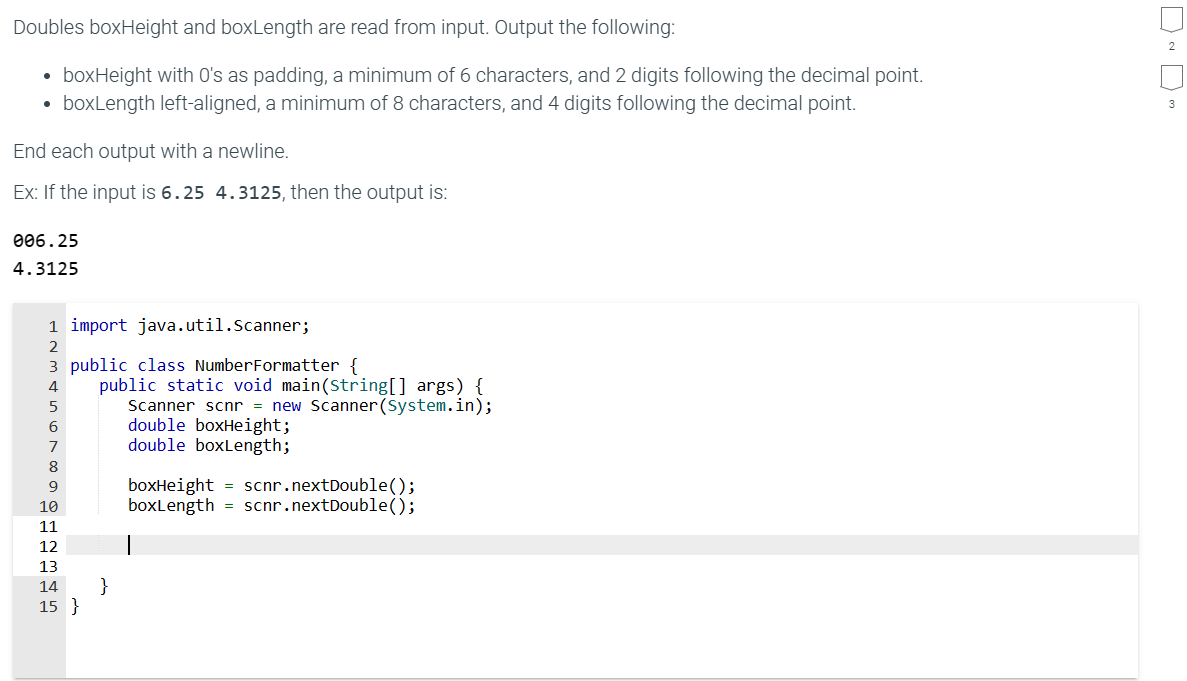Click the closing brace on line 15
The width and height of the screenshot is (1187, 681).
73,606
